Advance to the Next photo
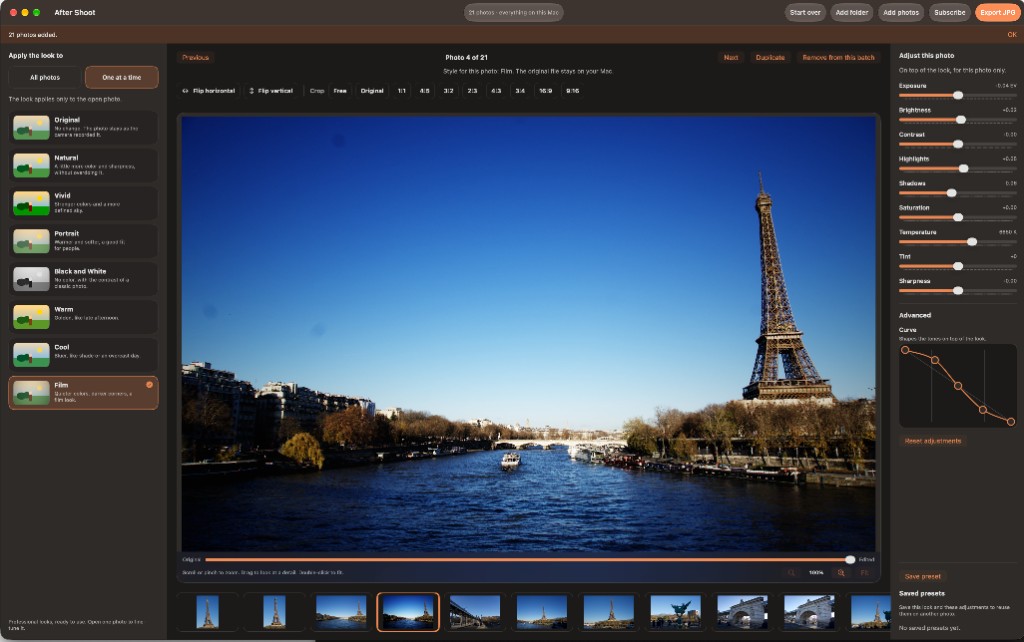This screenshot has width=1024, height=642. [x=731, y=57]
